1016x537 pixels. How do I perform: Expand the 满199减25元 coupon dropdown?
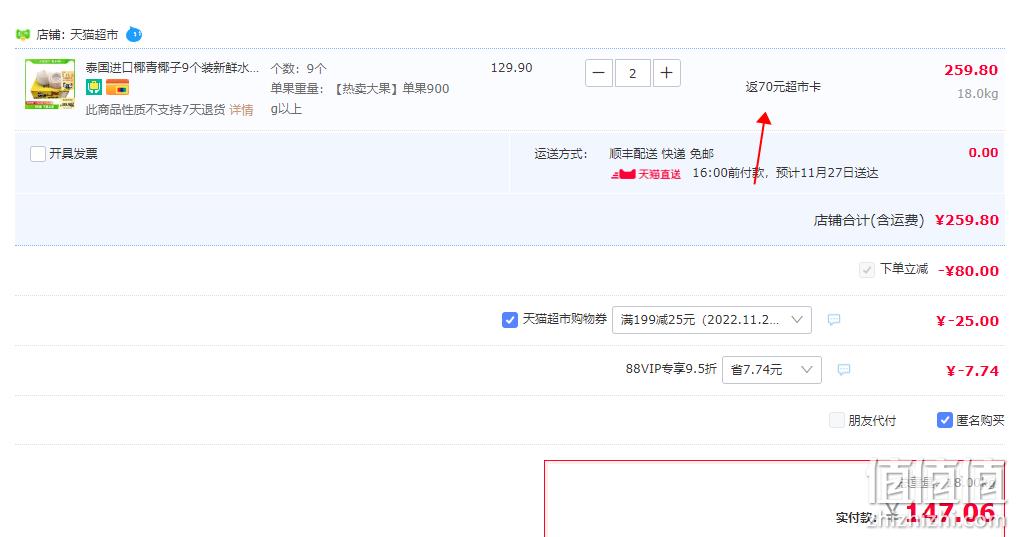[711, 320]
